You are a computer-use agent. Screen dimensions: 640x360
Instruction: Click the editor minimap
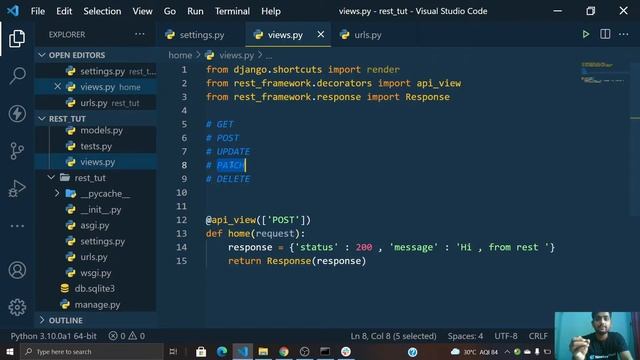click(x=603, y=73)
